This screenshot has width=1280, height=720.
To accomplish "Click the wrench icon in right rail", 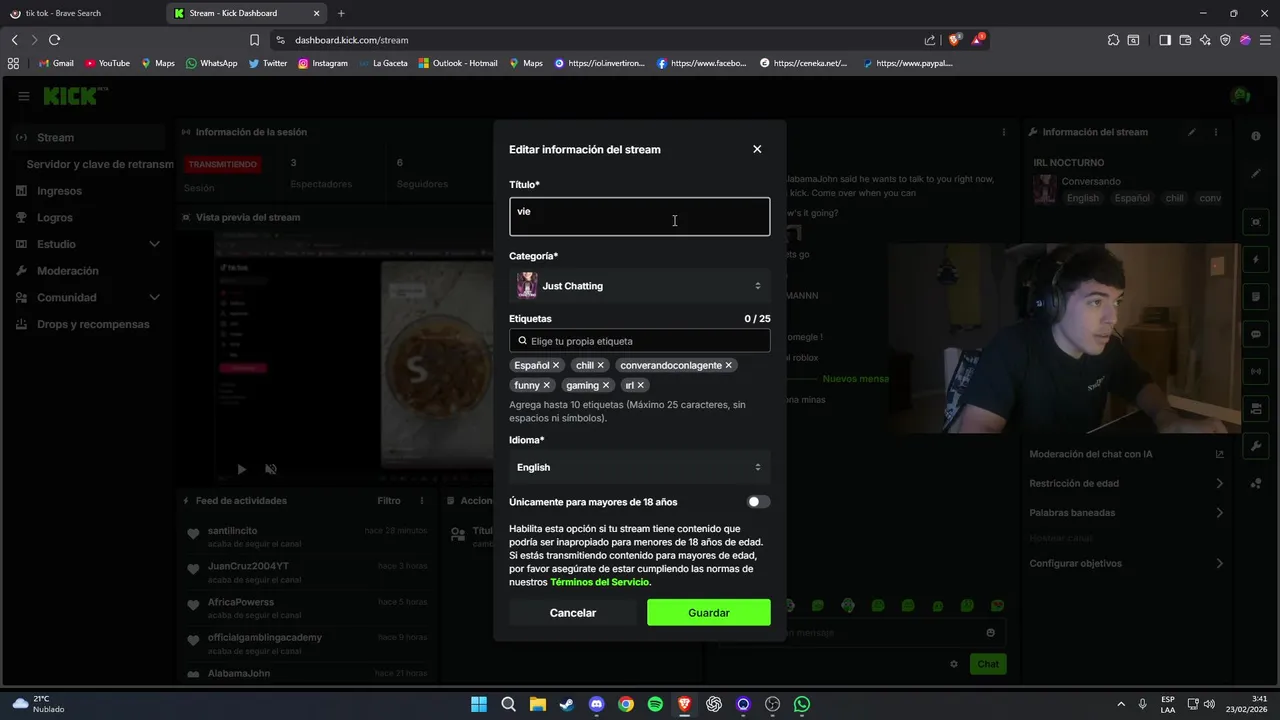I will (x=1257, y=446).
